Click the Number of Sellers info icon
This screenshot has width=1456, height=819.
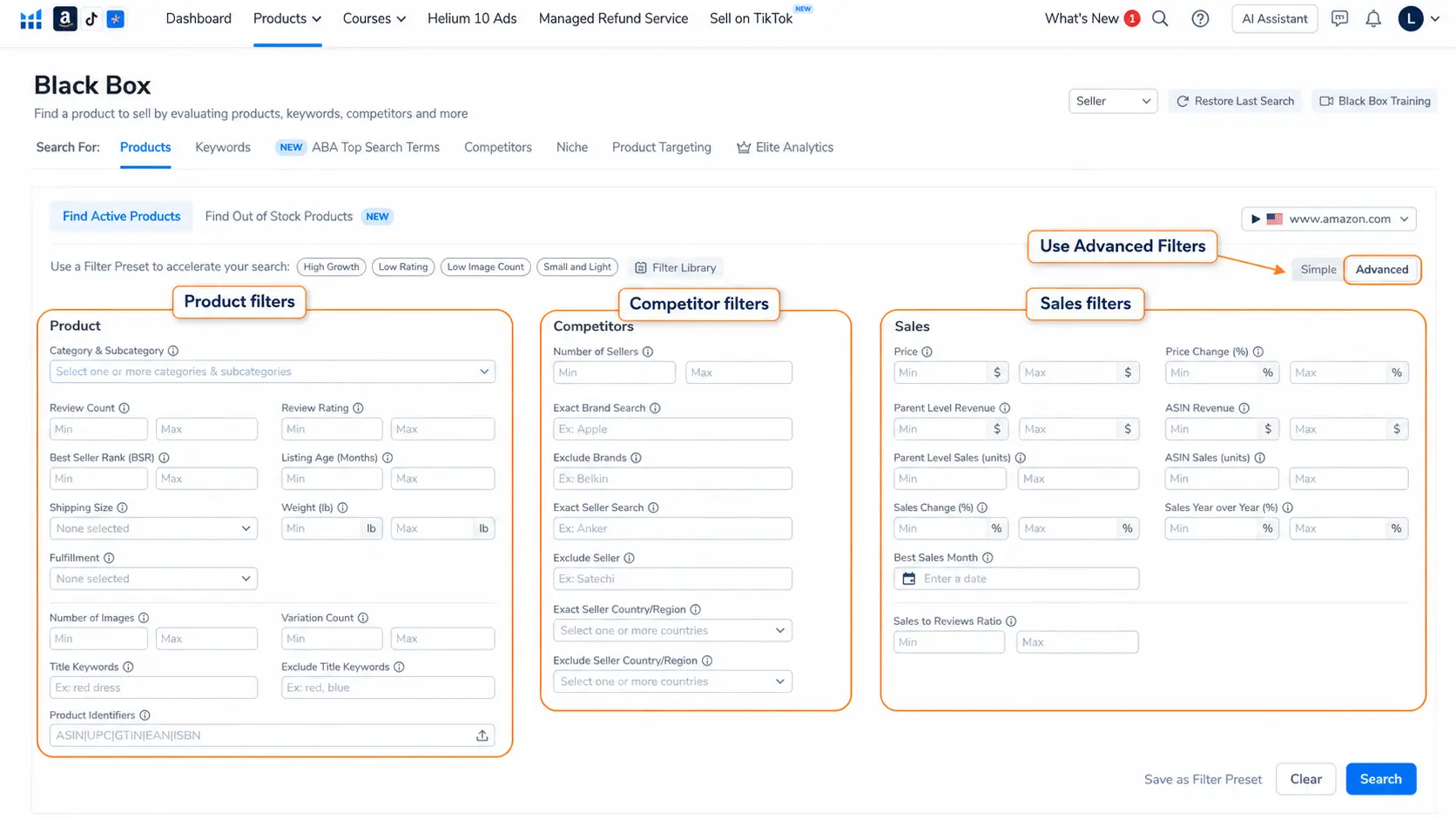coord(648,352)
